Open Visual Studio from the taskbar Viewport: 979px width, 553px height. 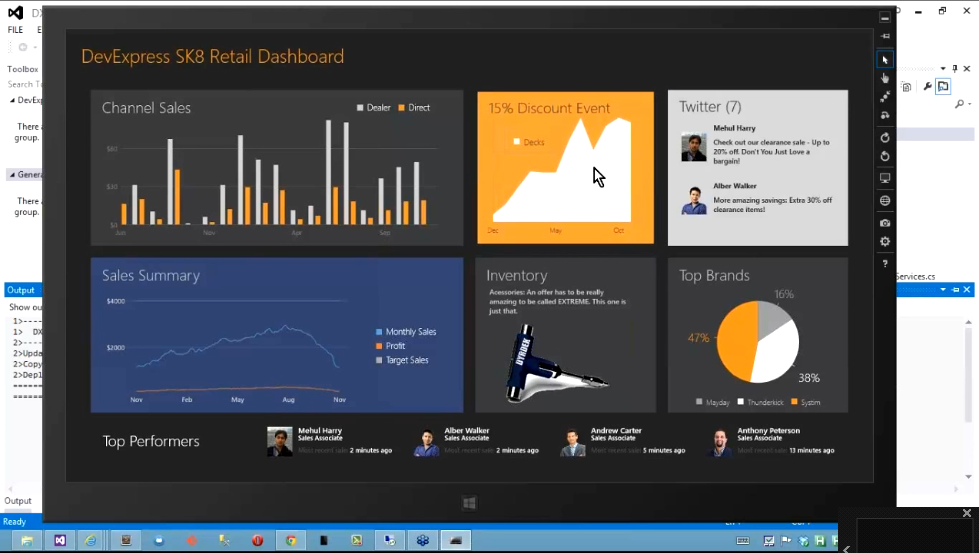pyautogui.click(x=60, y=541)
